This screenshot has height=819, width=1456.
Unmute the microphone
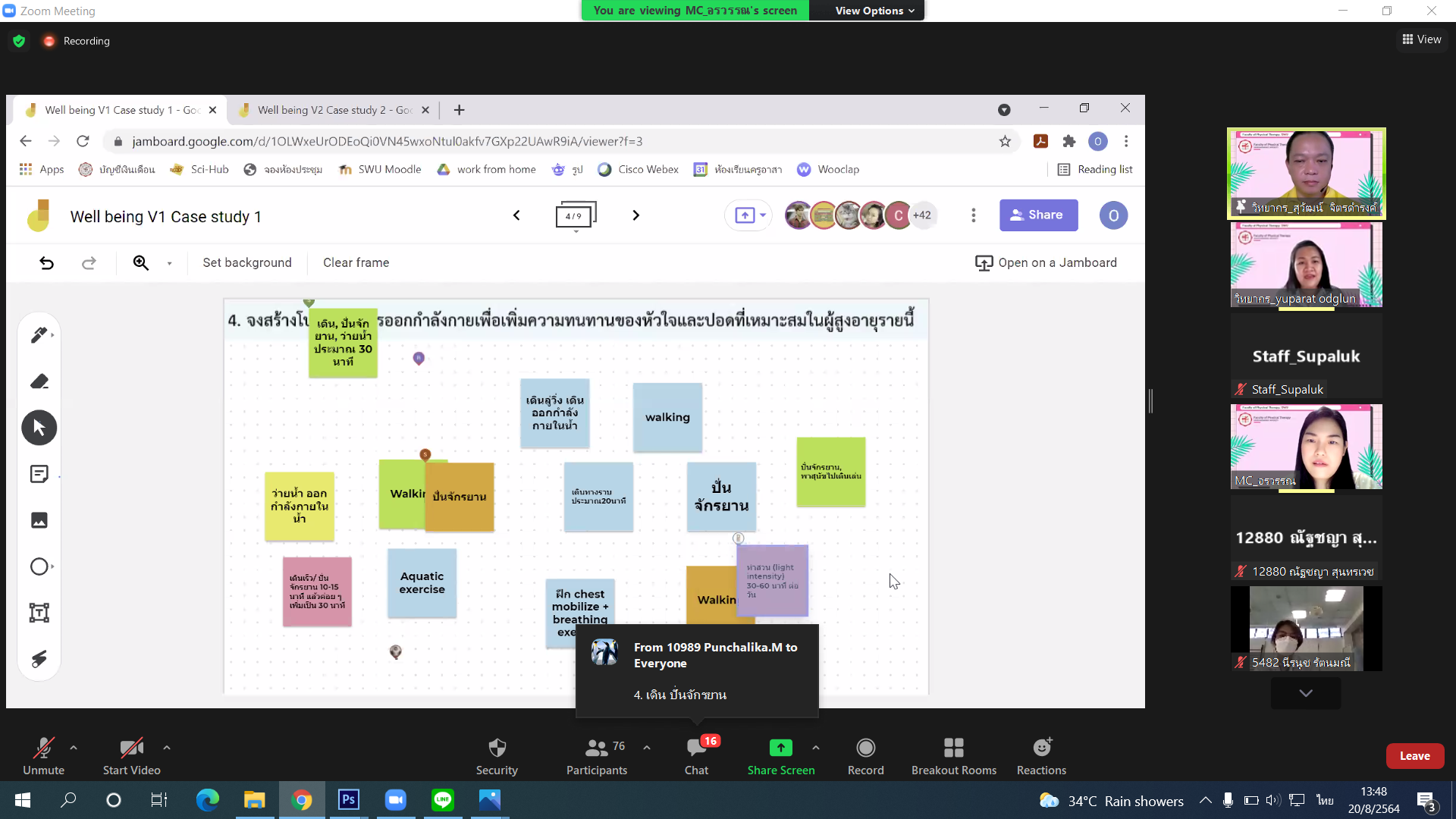pyautogui.click(x=43, y=756)
